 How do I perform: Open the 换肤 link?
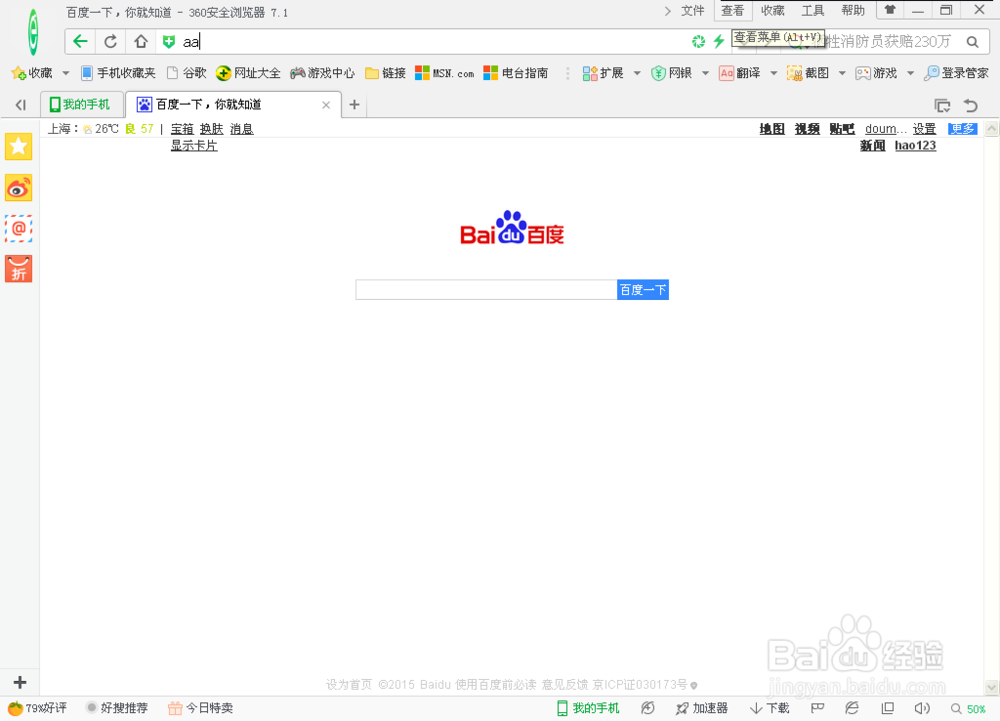(212, 129)
